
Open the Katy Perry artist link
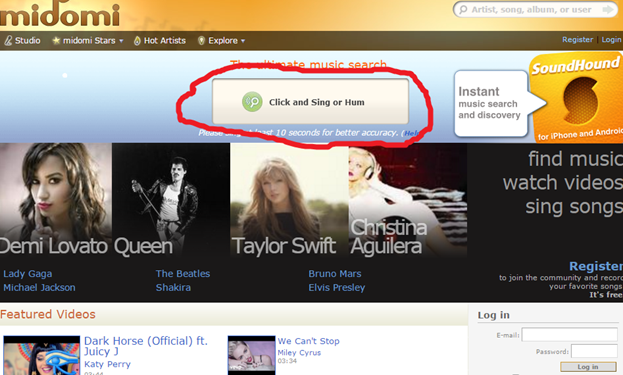click(107, 364)
